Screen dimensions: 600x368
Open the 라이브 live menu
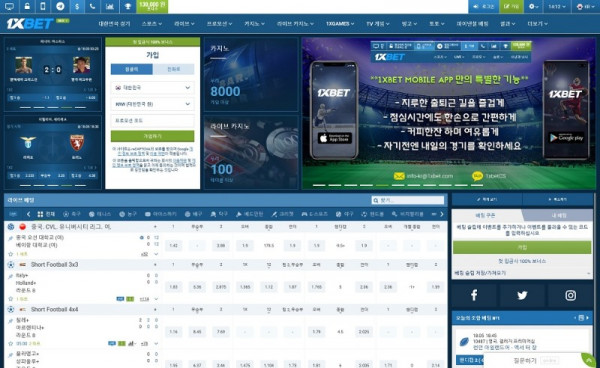(184, 24)
